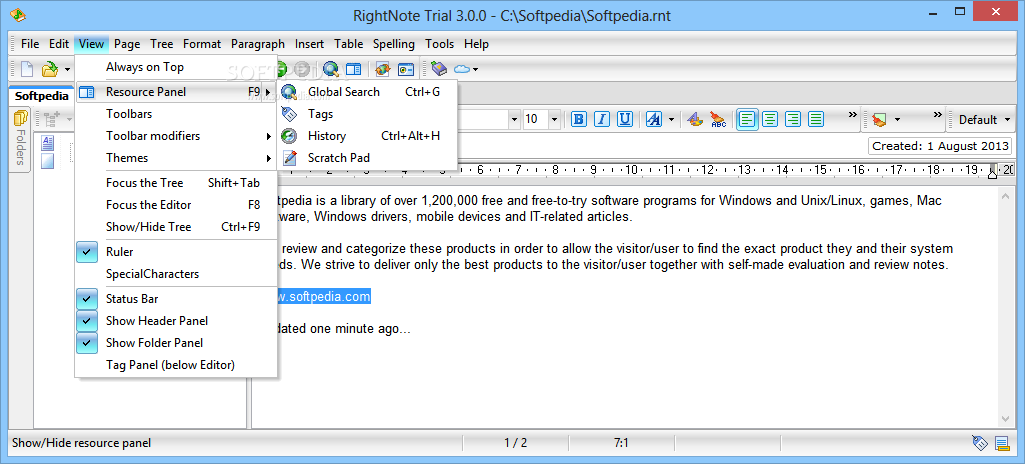The image size is (1025, 464).
Task: Toggle Italic formatting
Action: [x=601, y=119]
